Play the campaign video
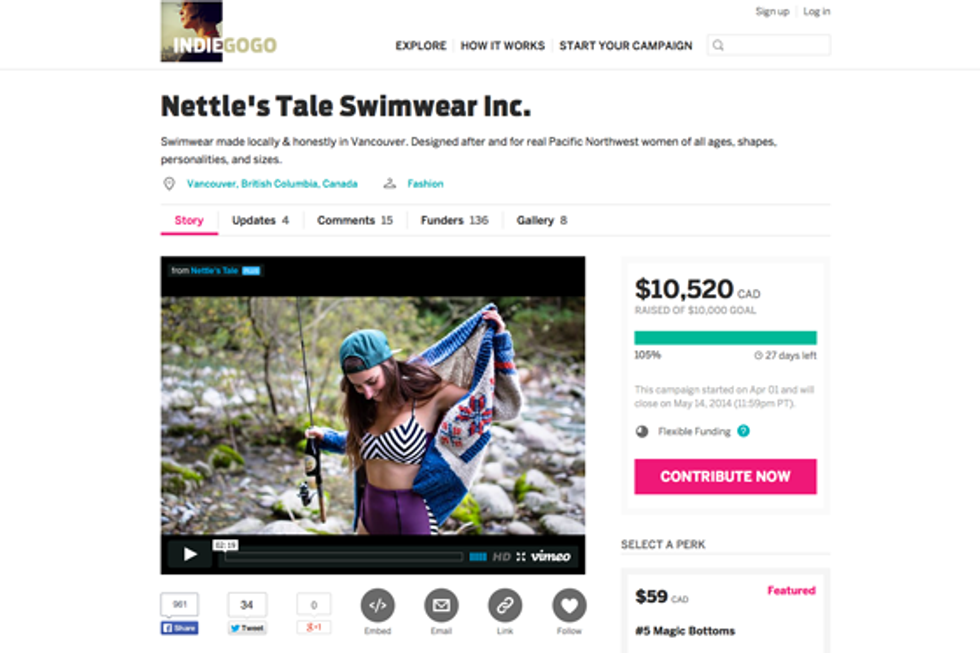Screen dimensions: 980x653 pos(189,555)
